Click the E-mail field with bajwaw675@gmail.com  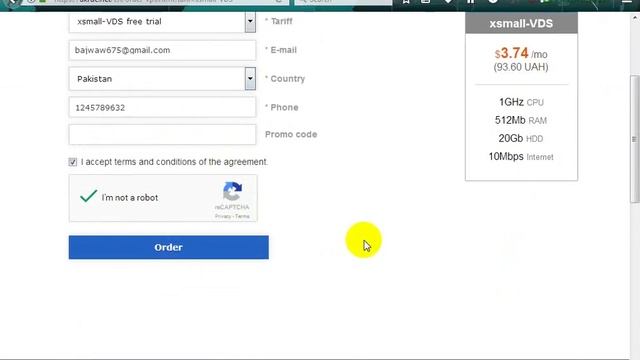(162, 50)
